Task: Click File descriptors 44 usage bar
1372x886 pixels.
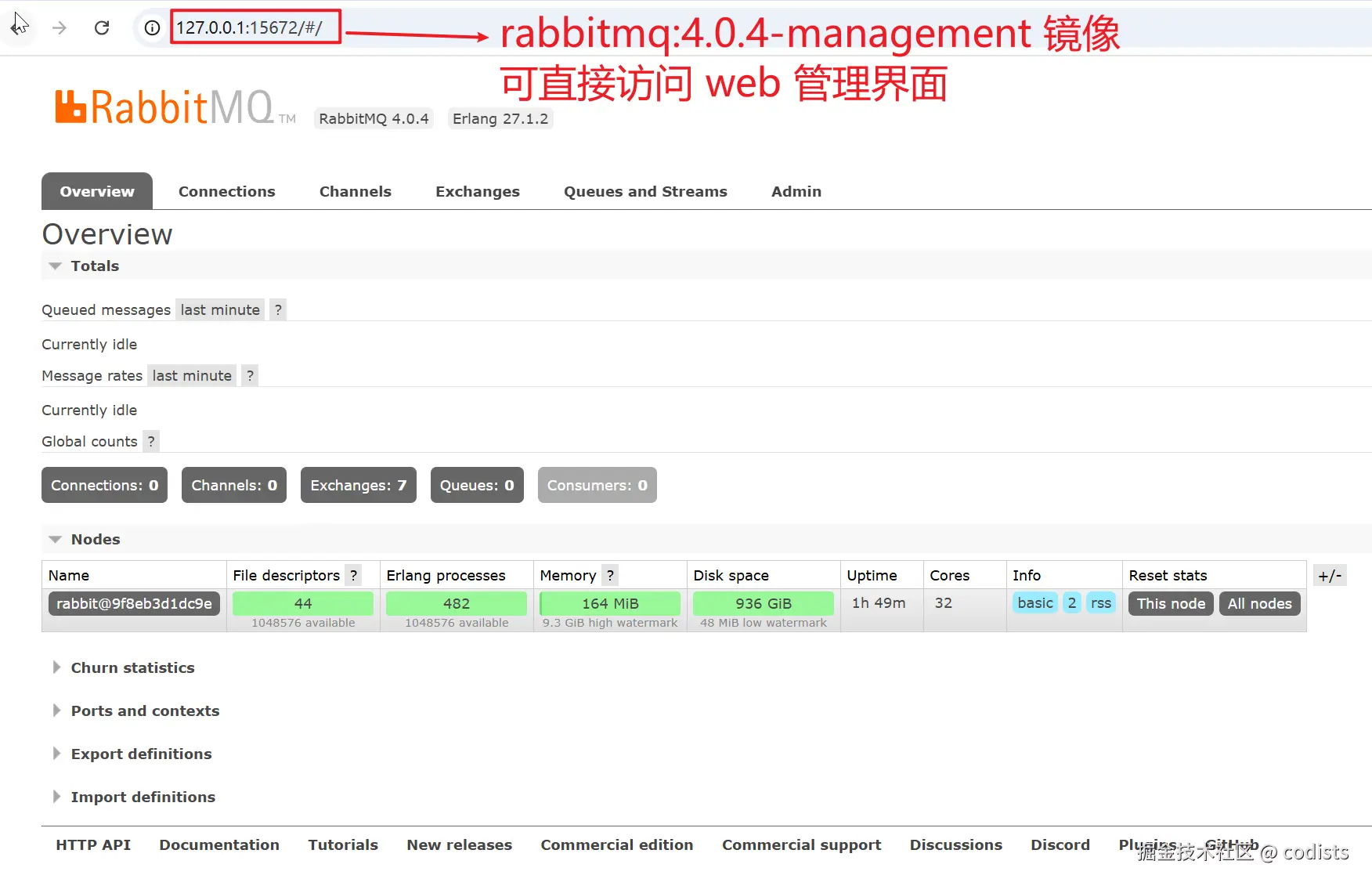Action: [303, 604]
